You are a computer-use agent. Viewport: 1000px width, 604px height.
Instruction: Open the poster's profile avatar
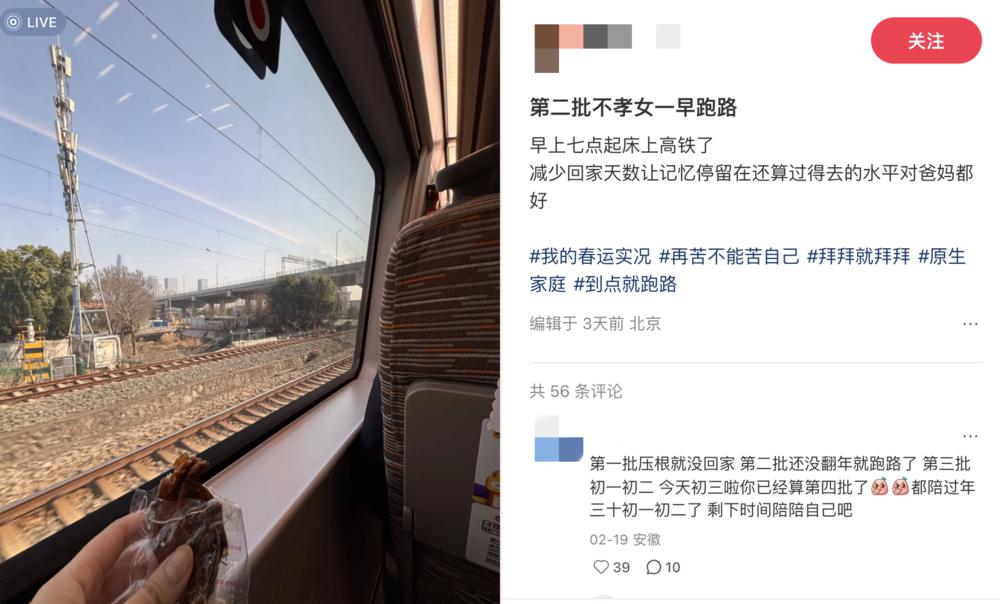pos(547,48)
